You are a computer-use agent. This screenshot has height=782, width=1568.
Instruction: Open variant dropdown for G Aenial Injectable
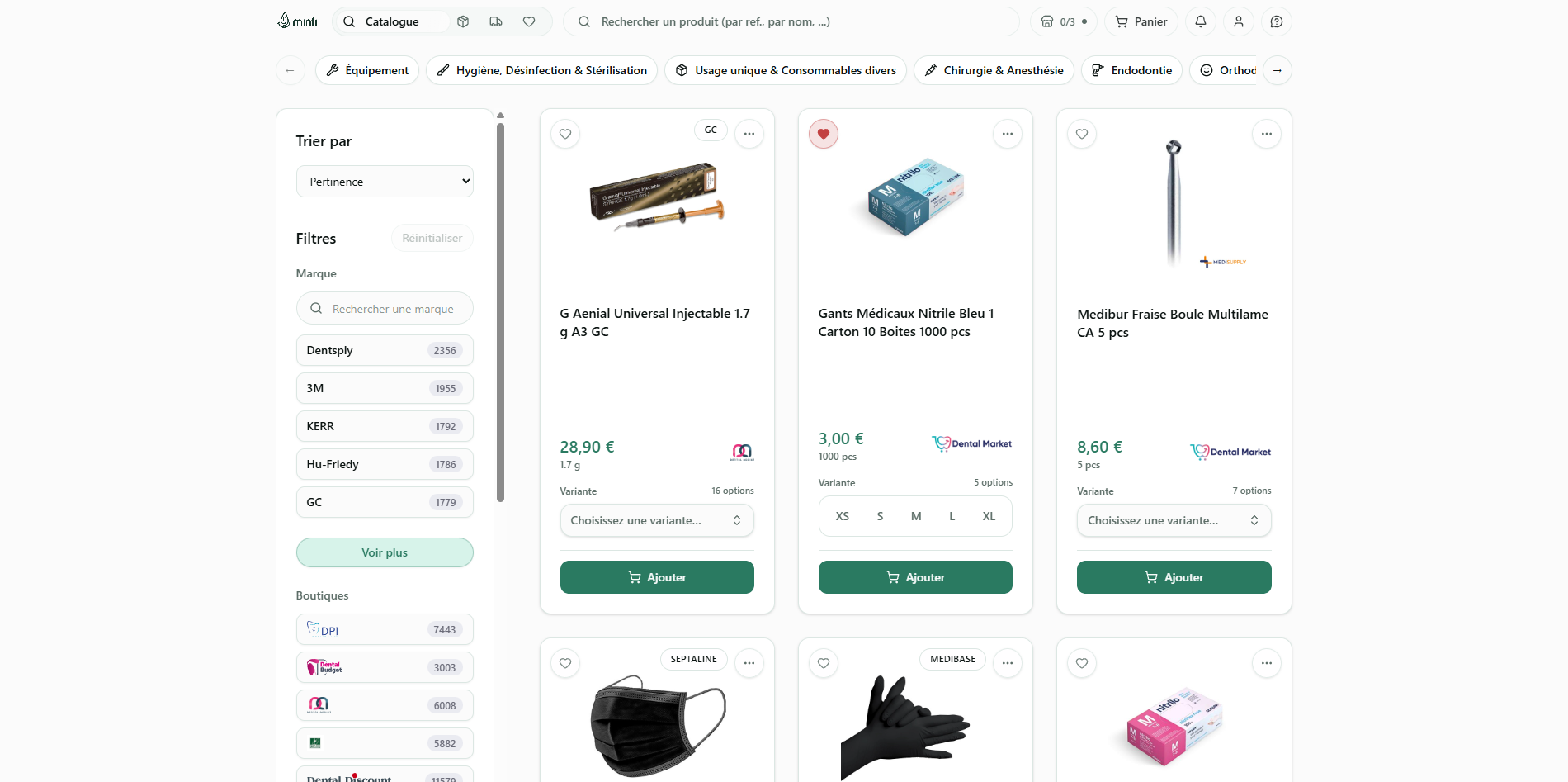point(657,520)
